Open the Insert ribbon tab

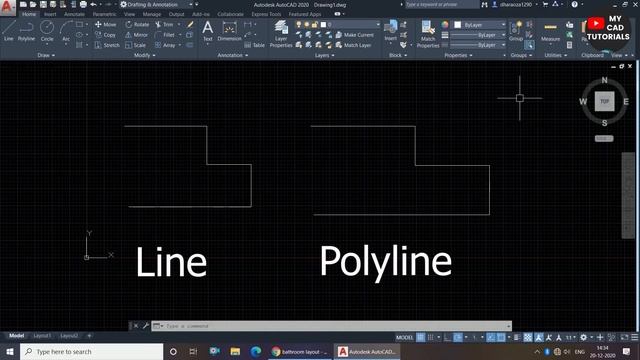(50, 14)
